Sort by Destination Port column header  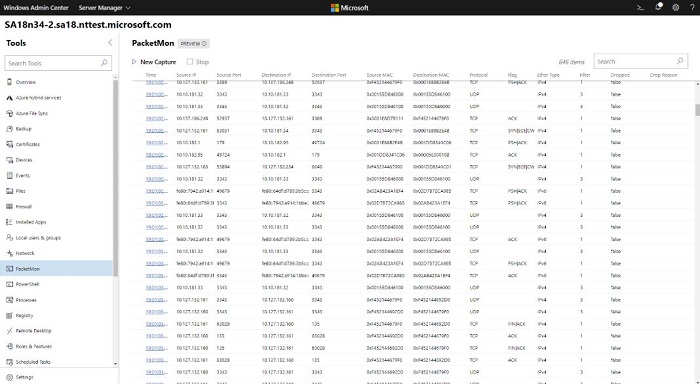[x=329, y=75]
